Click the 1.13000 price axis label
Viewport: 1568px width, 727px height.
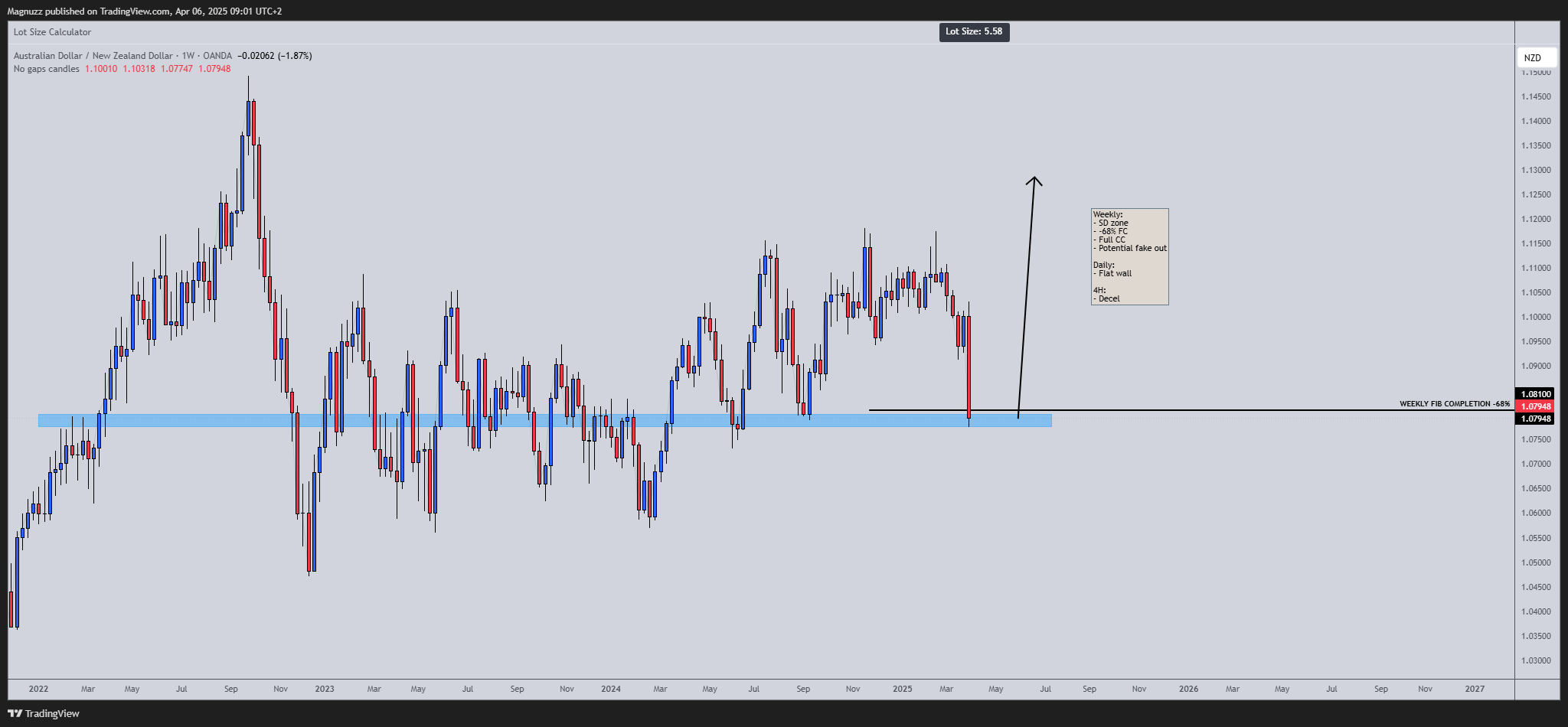tap(1536, 170)
